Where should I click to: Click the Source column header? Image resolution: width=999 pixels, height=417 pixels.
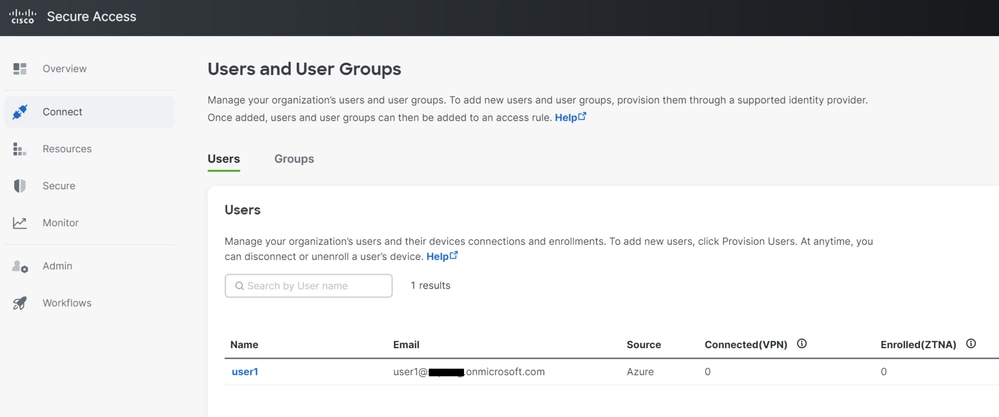643,344
